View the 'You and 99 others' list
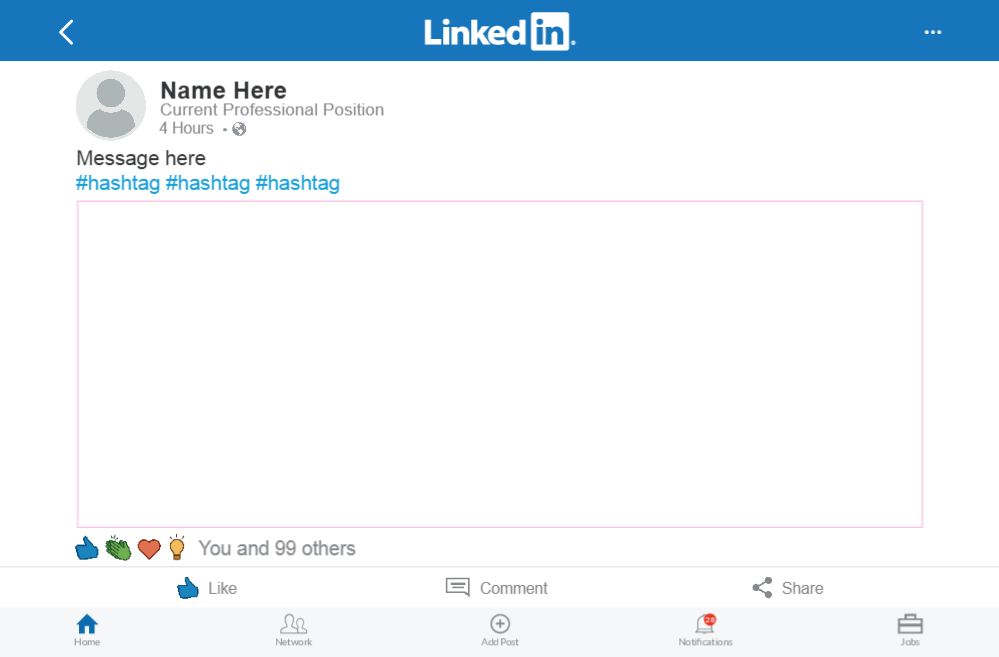 tap(277, 548)
